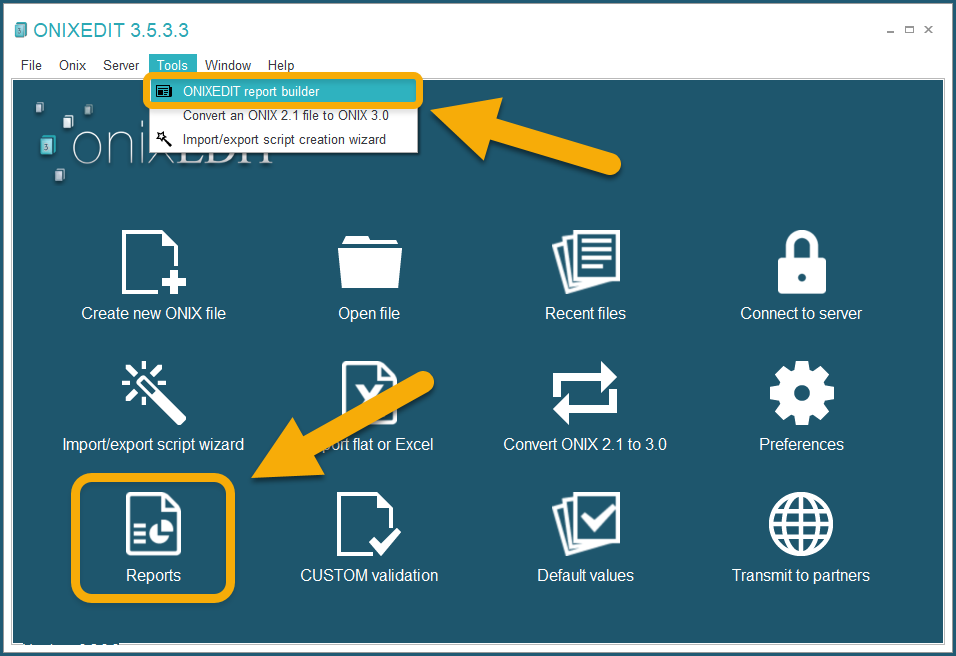Minimize the ONIXEDIT window
This screenshot has width=956, height=656.
click(890, 30)
